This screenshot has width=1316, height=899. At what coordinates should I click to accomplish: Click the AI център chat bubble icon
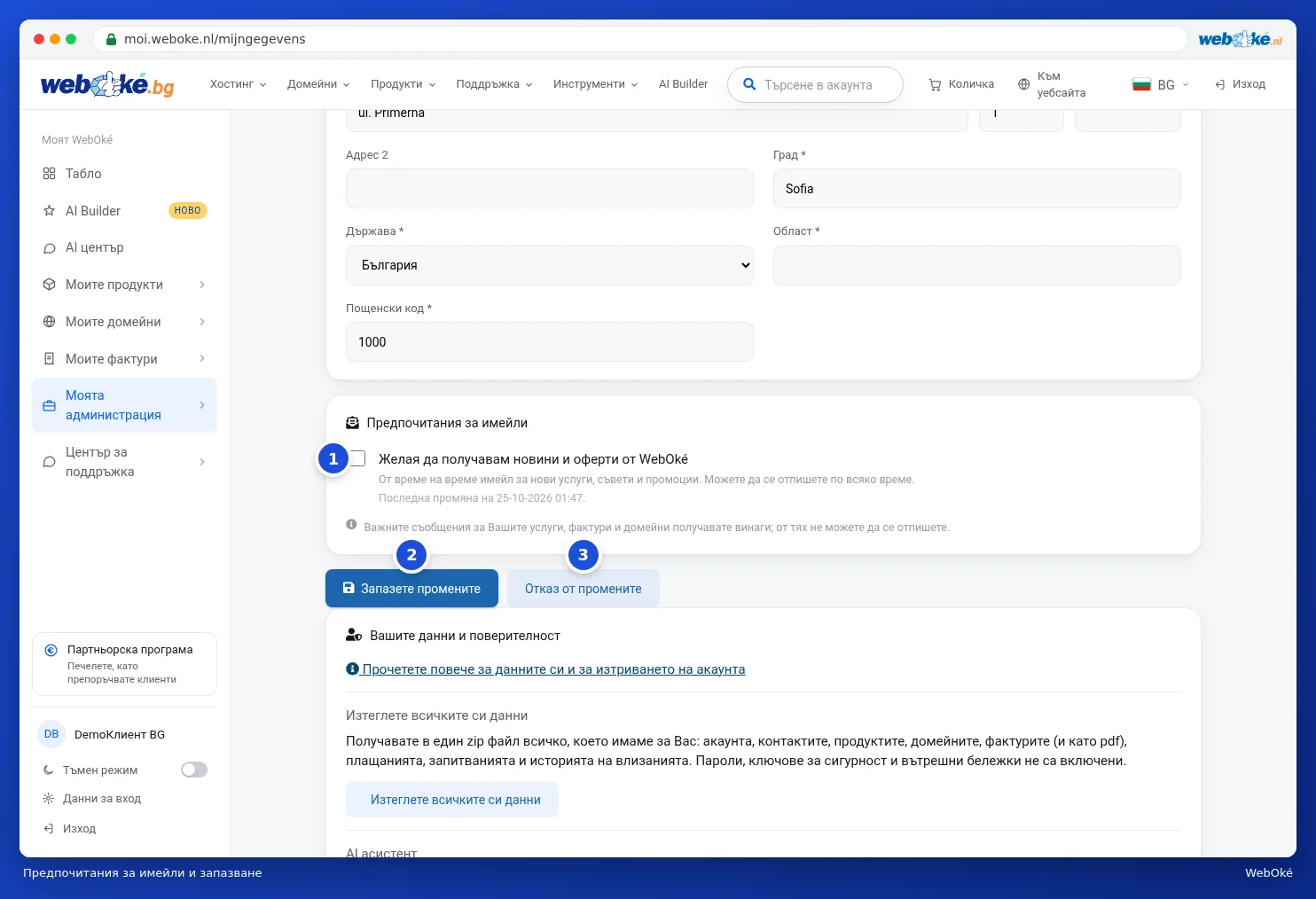tap(50, 248)
